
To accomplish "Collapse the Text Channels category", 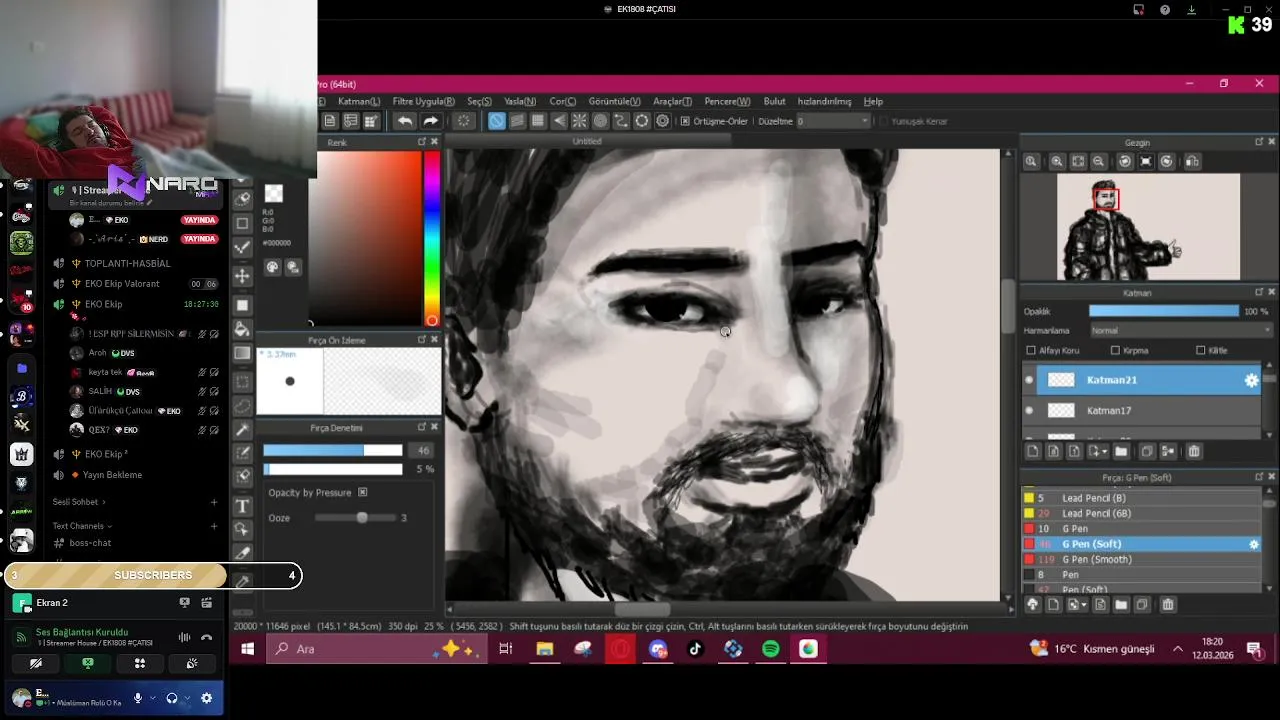I will 82,526.
